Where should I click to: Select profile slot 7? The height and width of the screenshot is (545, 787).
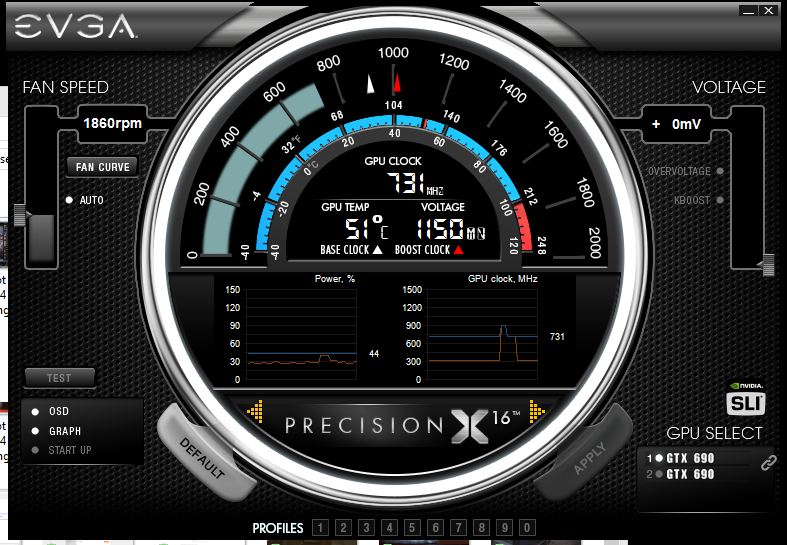click(458, 527)
